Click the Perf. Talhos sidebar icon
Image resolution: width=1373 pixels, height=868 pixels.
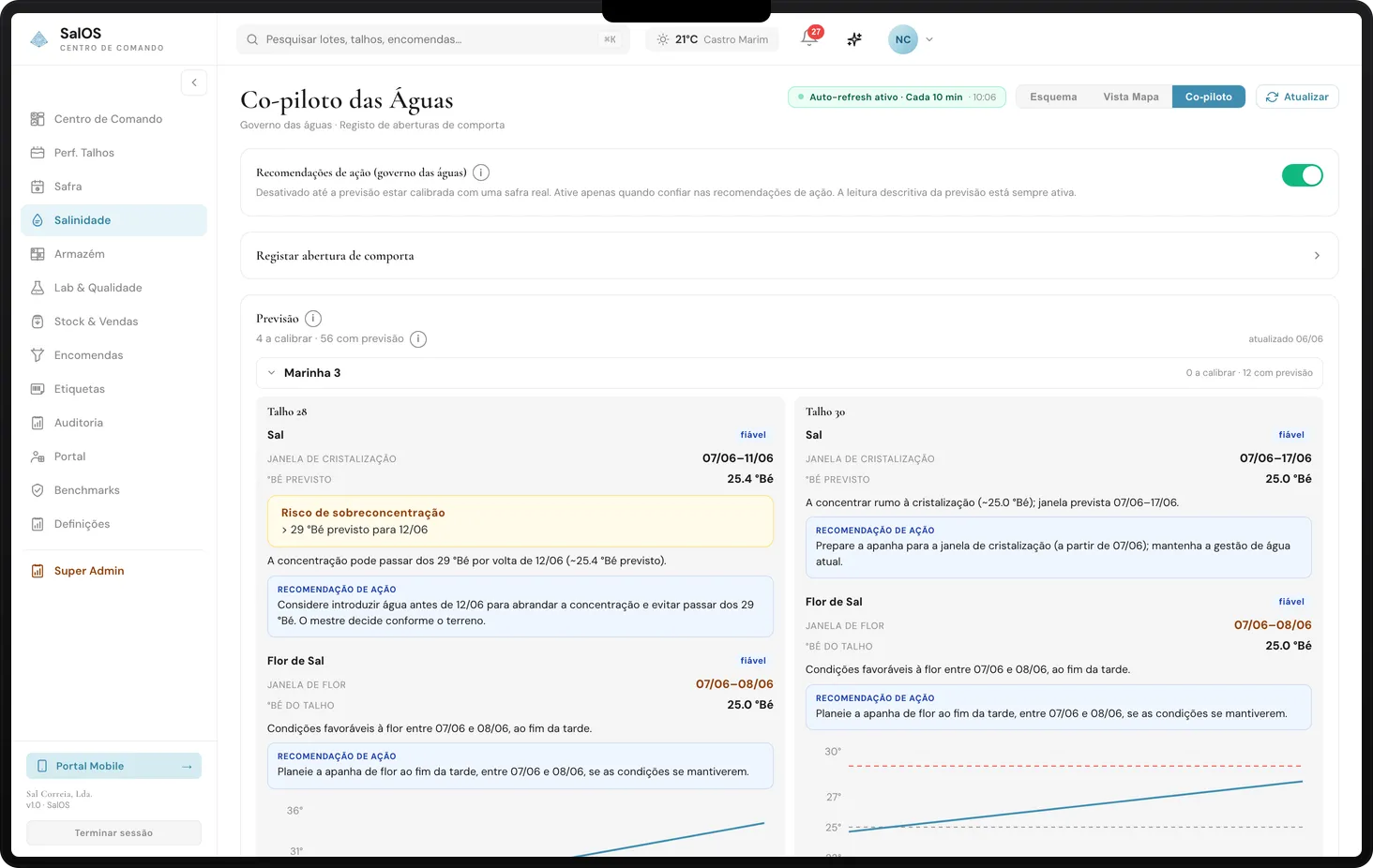(38, 153)
